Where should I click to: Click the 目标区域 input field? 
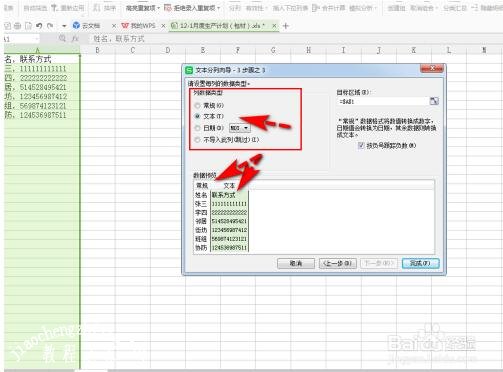click(383, 101)
